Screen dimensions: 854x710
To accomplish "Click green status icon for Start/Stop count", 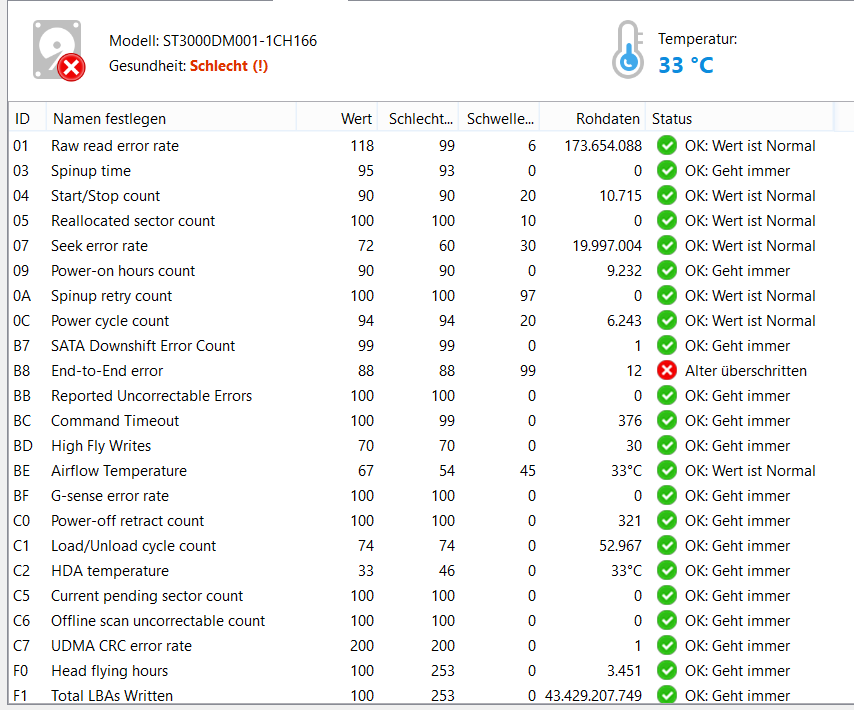I will (x=667, y=196).
